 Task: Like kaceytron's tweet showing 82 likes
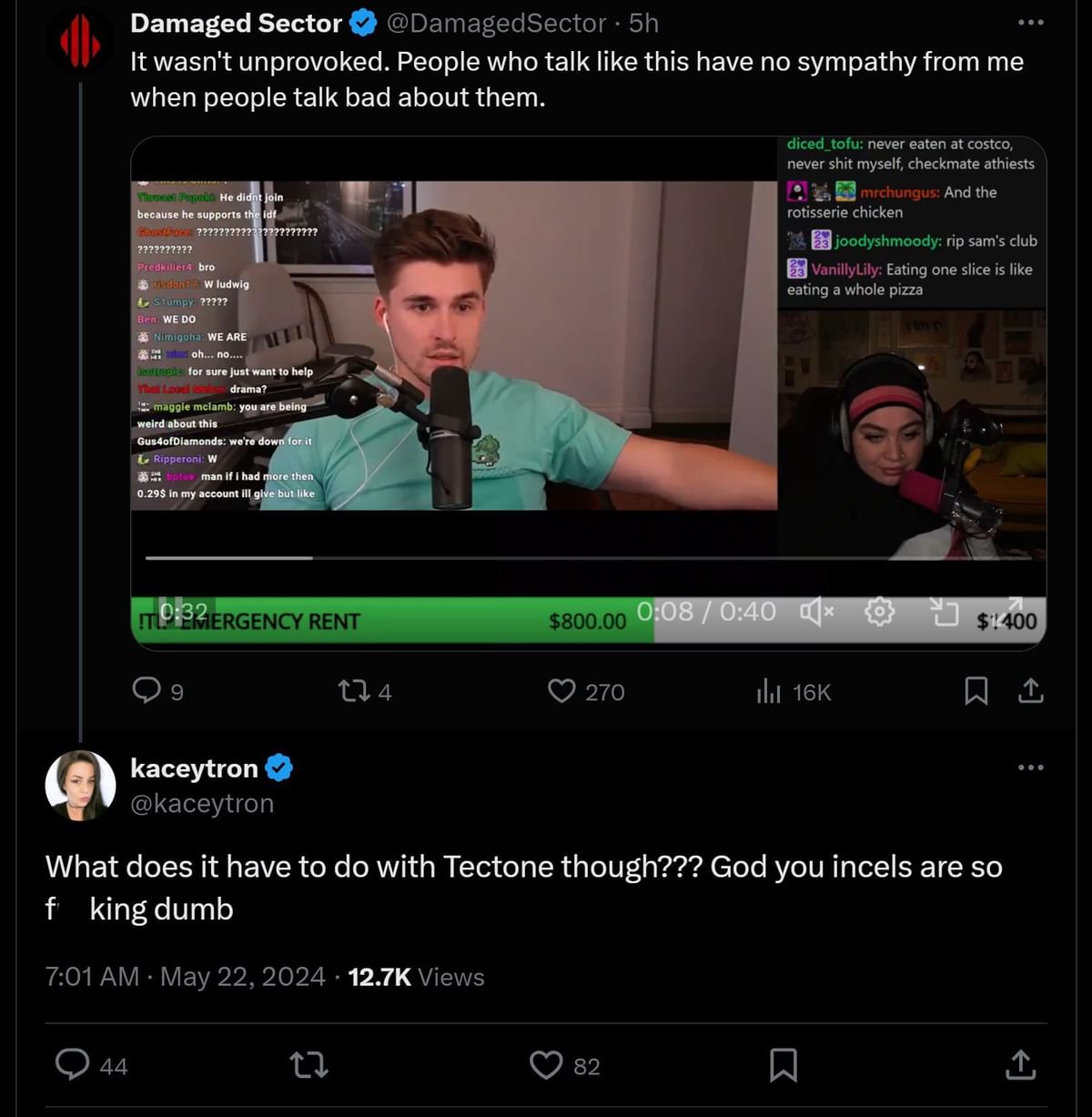pyautogui.click(x=547, y=1066)
